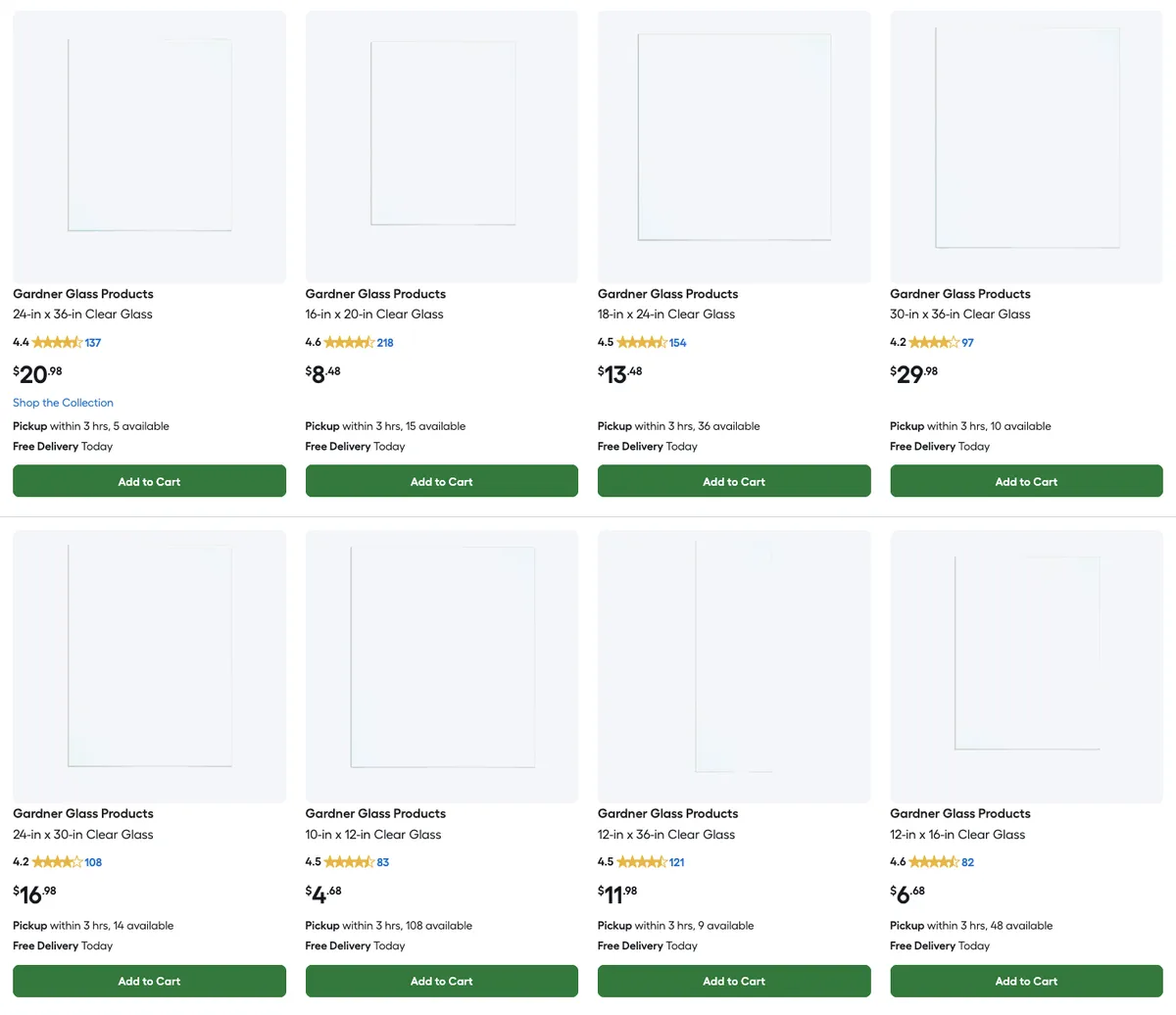The width and height of the screenshot is (1176, 1015).
Task: Add 16-in x 20-in Clear Glass to cart
Action: tap(441, 481)
